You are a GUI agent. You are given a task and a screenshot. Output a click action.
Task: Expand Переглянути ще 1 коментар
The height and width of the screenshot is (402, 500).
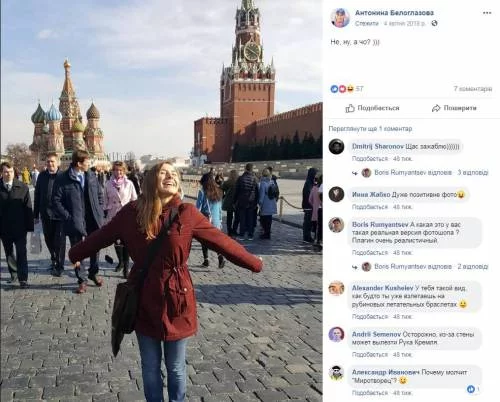[x=370, y=129]
